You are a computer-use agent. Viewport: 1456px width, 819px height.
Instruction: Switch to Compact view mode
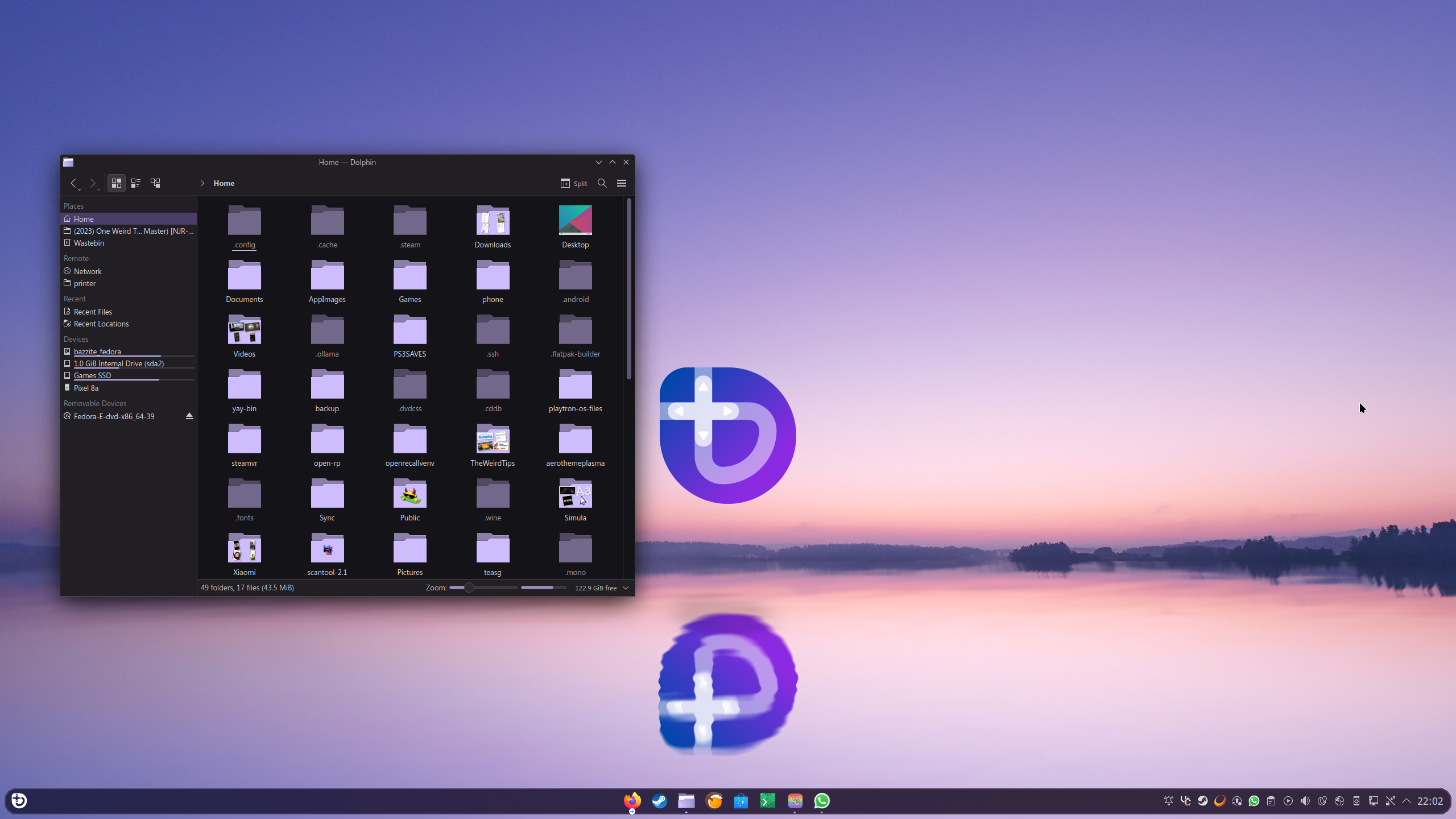pyautogui.click(x=135, y=183)
